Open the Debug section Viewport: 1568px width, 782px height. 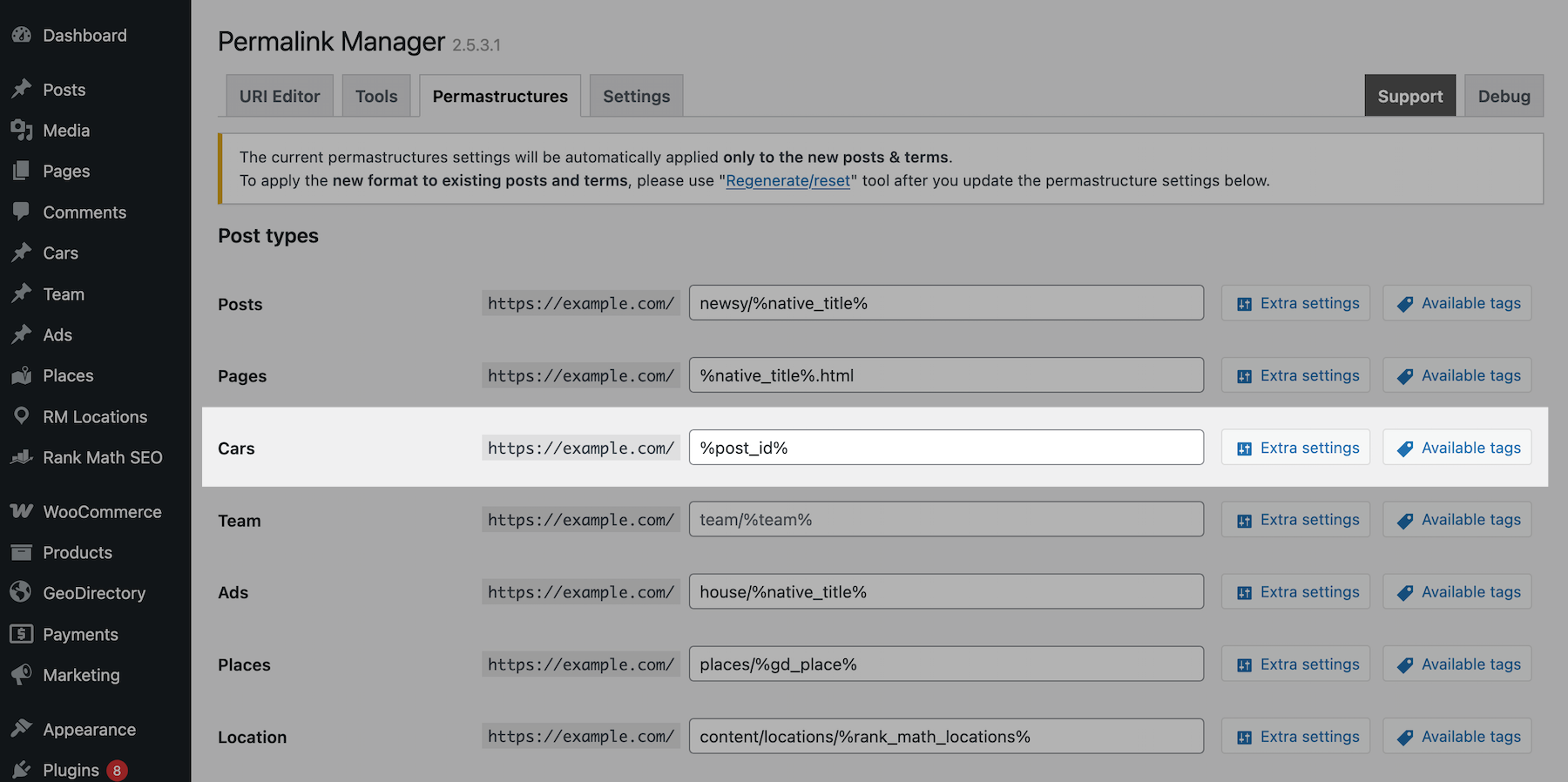point(1504,96)
